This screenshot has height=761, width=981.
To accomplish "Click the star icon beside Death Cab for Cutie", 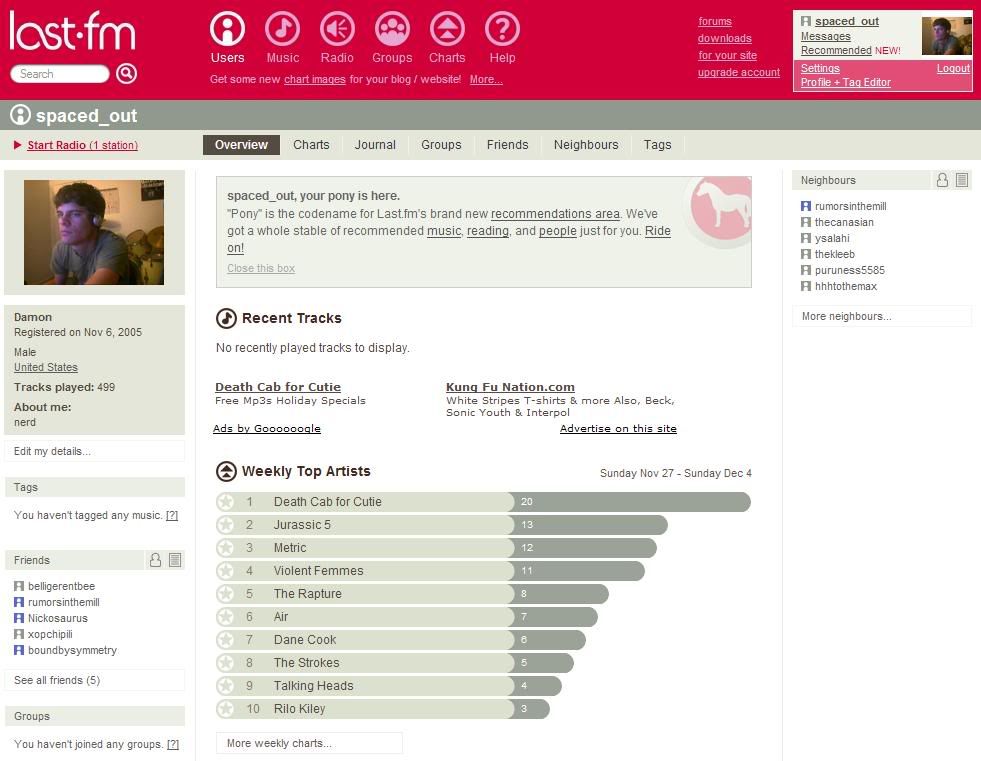I will (x=225, y=501).
